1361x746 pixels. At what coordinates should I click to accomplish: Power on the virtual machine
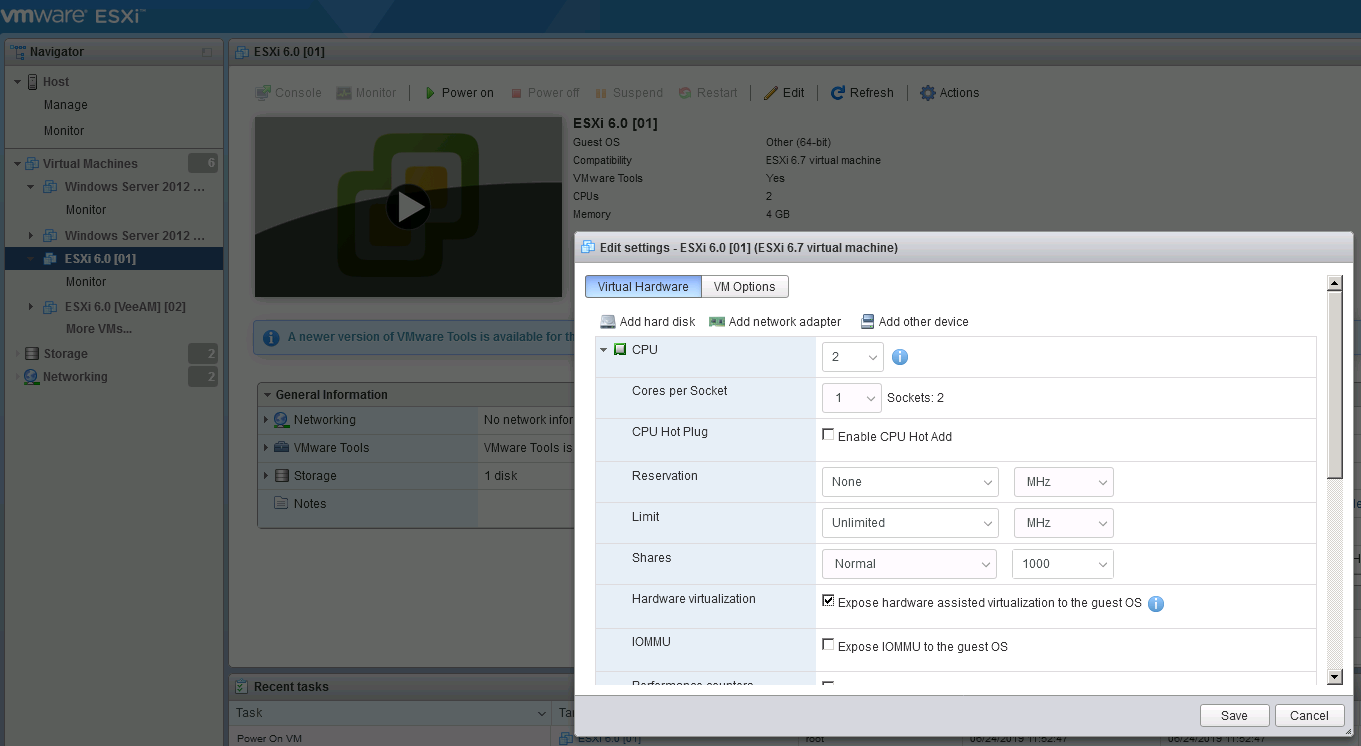pos(459,93)
